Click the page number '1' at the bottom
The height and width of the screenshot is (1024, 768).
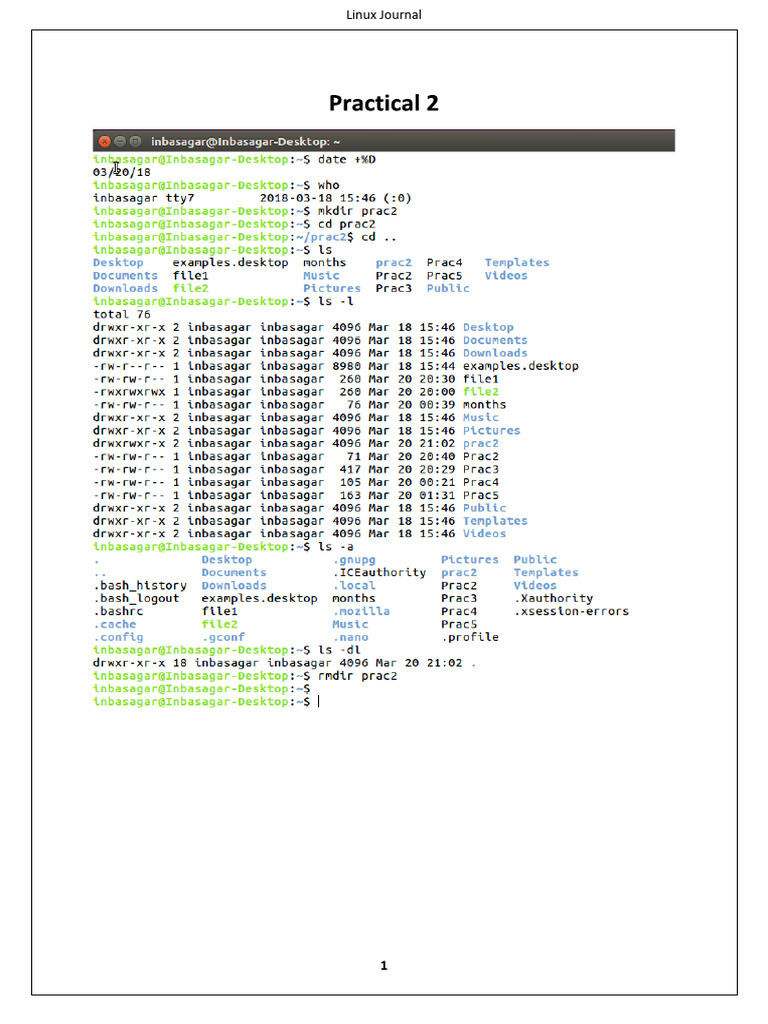pos(384,965)
